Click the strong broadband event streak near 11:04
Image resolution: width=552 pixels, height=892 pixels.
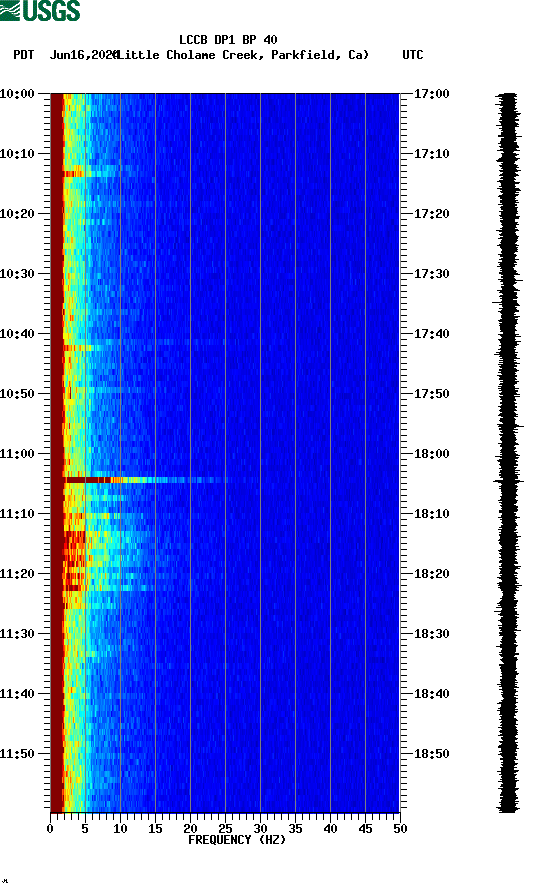tap(145, 480)
